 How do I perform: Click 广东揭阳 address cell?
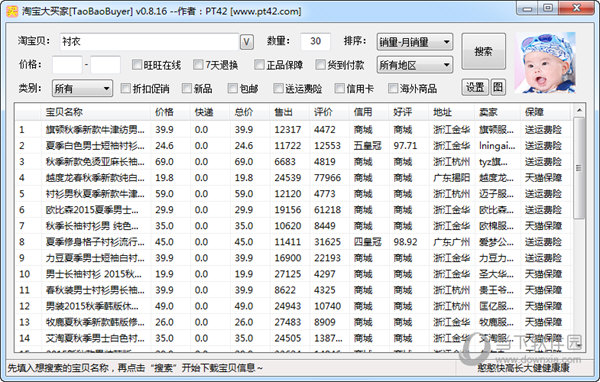(x=452, y=178)
